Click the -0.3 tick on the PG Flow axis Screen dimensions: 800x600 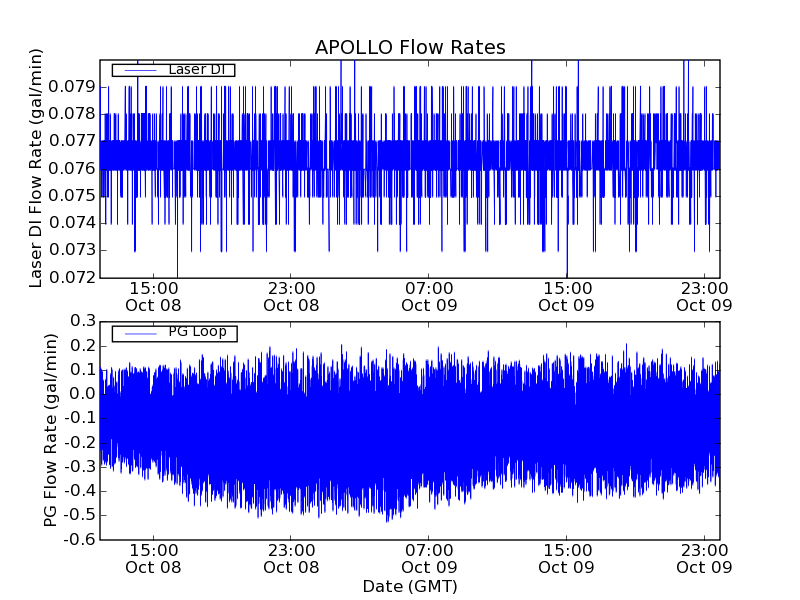[x=80, y=466]
